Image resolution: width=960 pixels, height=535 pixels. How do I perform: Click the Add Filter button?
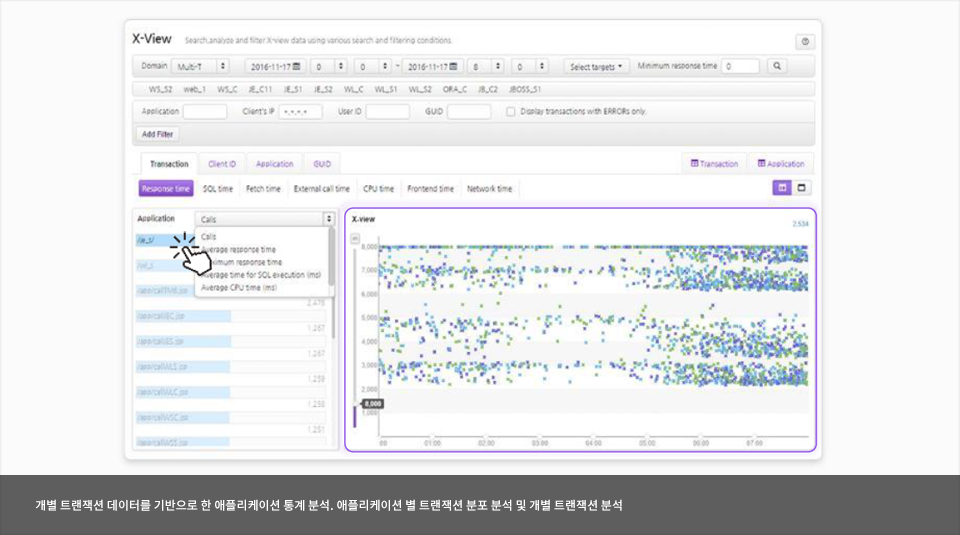pos(158,133)
